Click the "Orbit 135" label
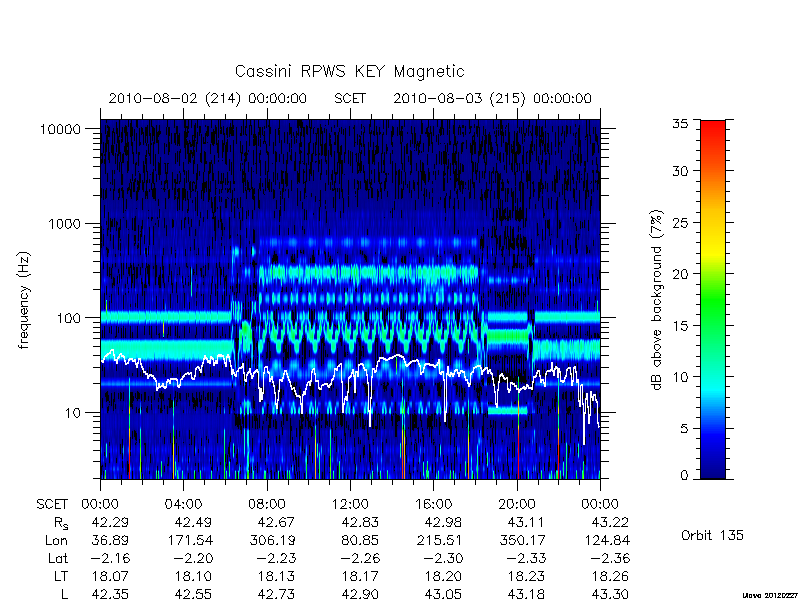The height and width of the screenshot is (600, 800). coord(712,535)
